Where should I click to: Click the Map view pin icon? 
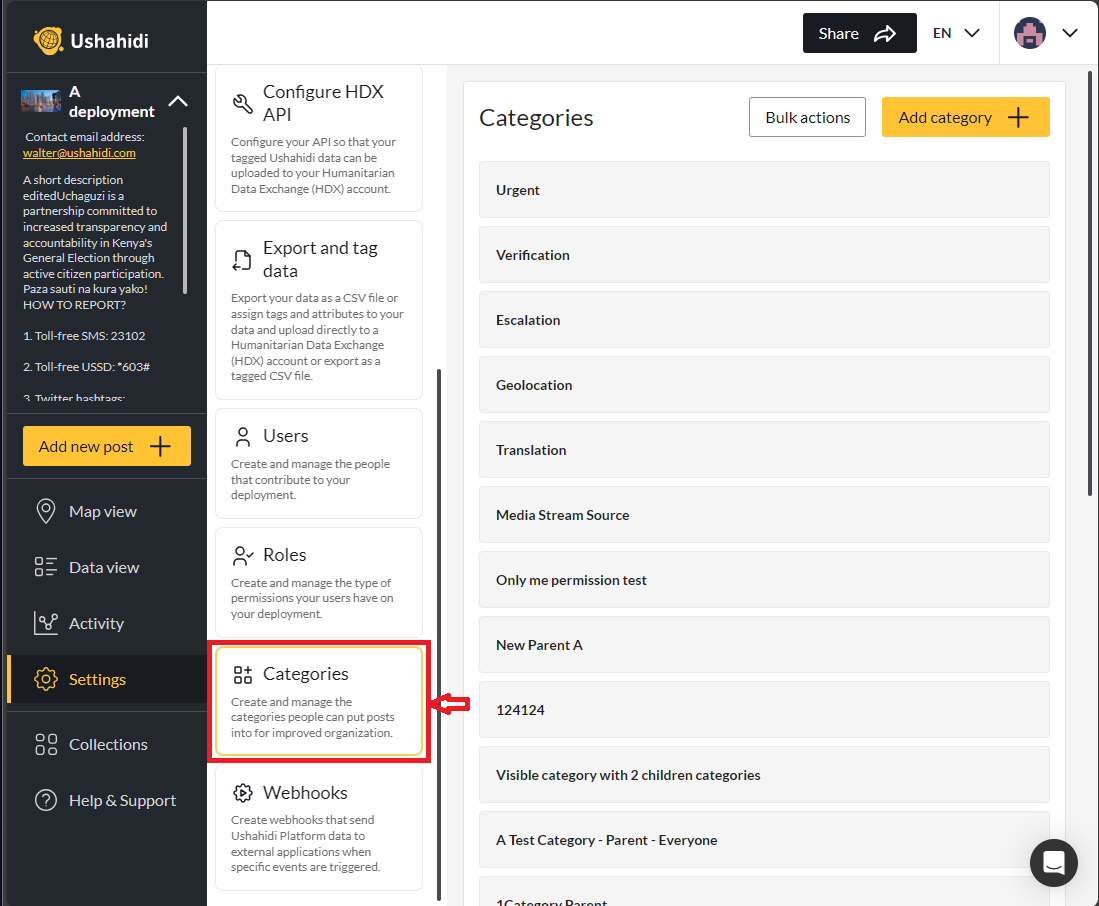(47, 511)
